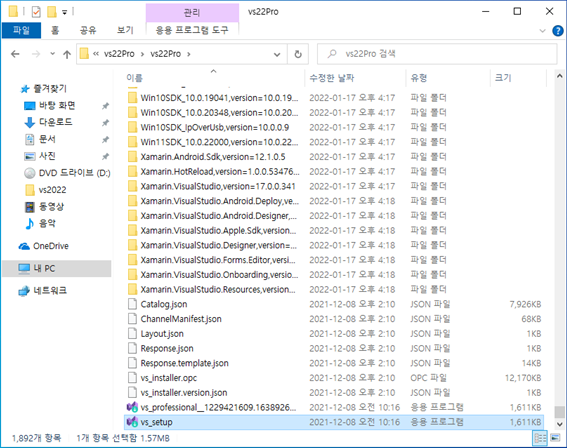The height and width of the screenshot is (448, 567).
Task: Open 다운로드 folder in sidebar
Action: [55, 122]
